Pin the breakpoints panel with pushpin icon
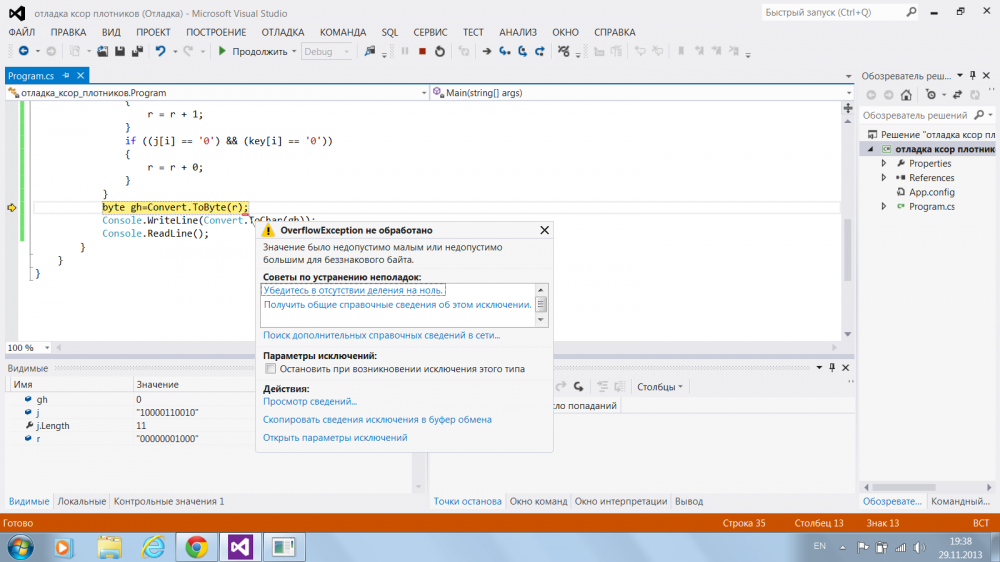 pos(832,367)
